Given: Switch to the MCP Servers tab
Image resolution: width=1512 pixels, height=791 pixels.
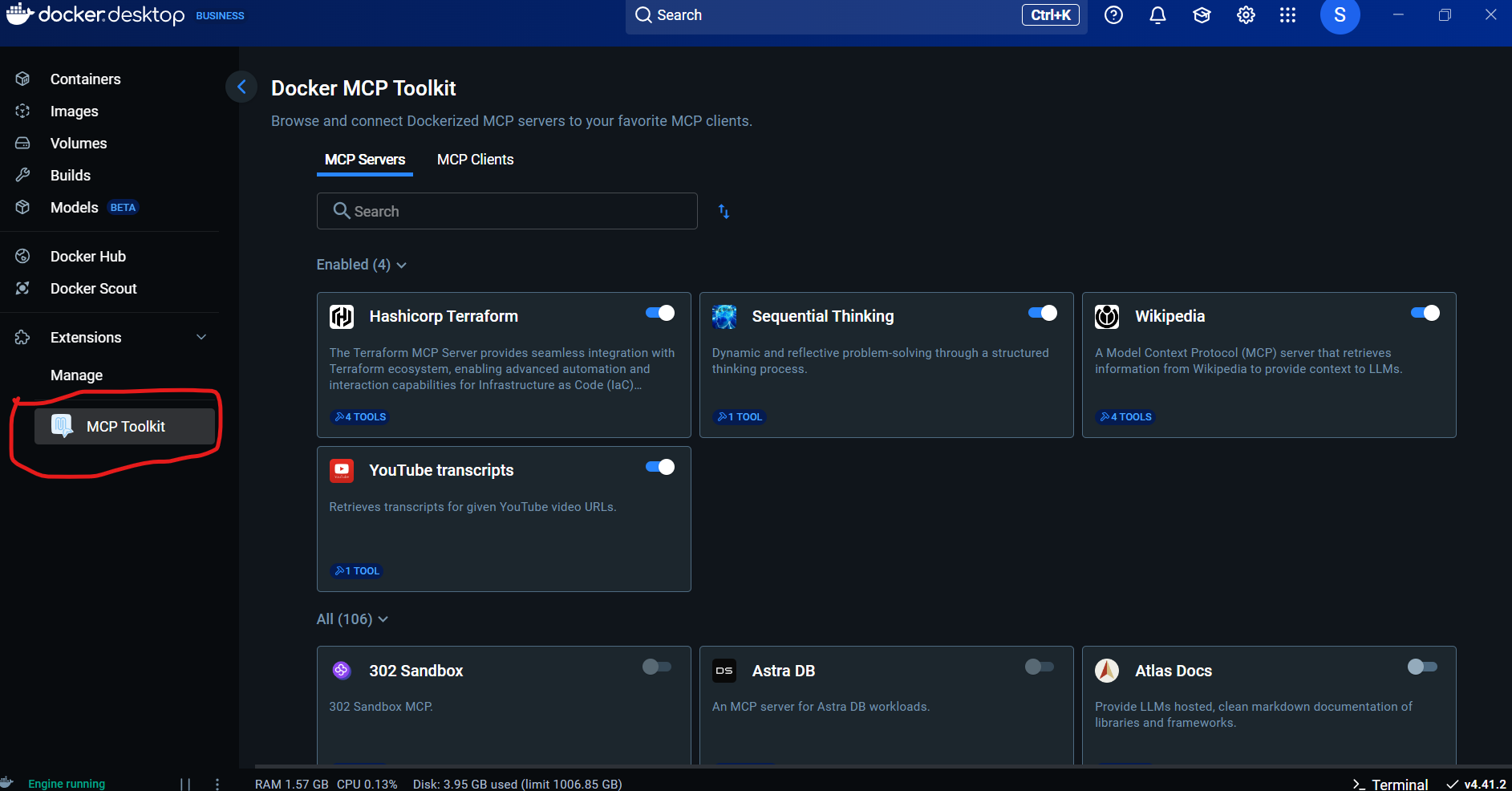Looking at the screenshot, I should (365, 160).
